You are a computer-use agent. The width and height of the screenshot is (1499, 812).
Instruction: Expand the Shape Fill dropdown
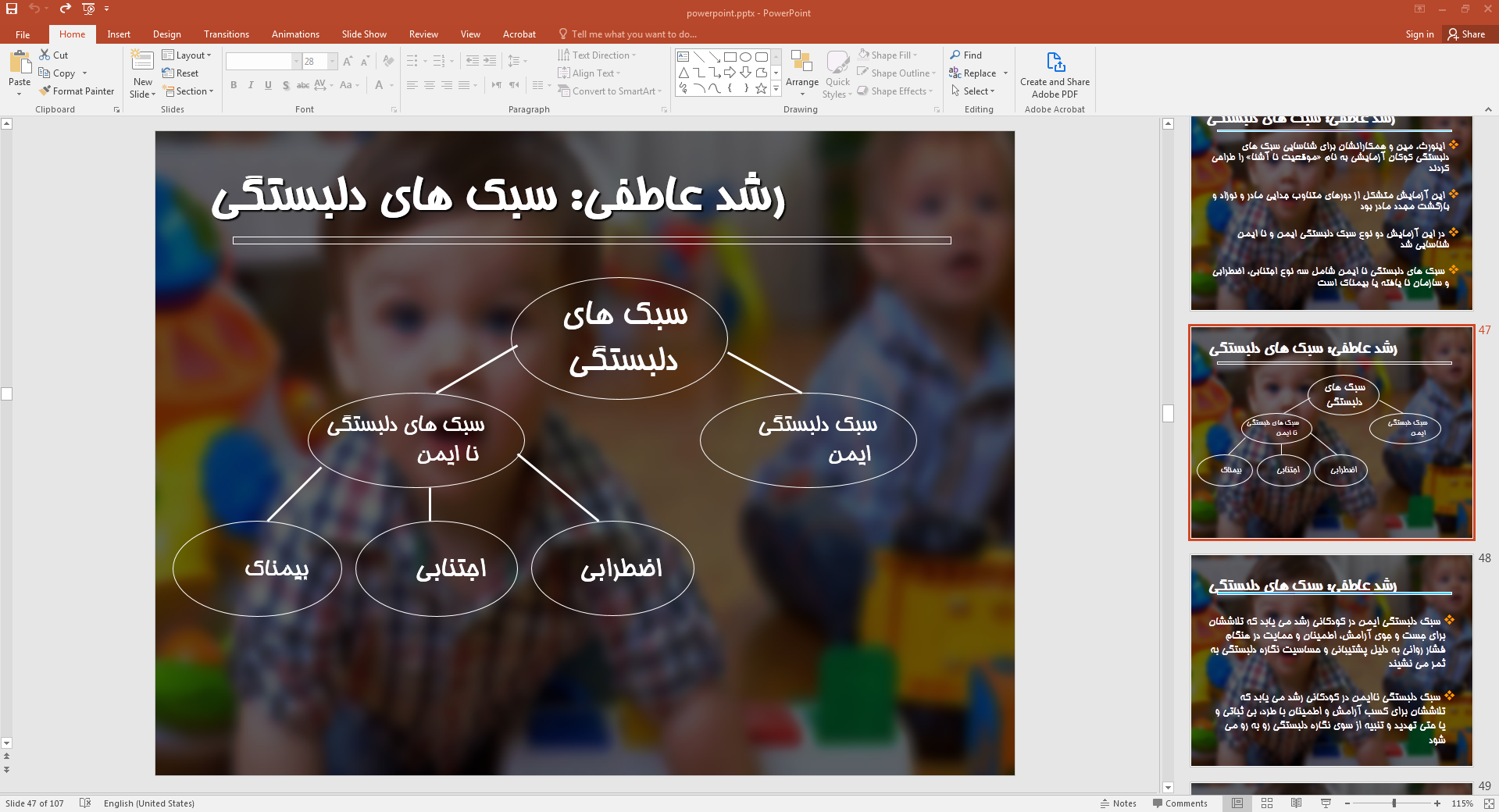(x=915, y=55)
